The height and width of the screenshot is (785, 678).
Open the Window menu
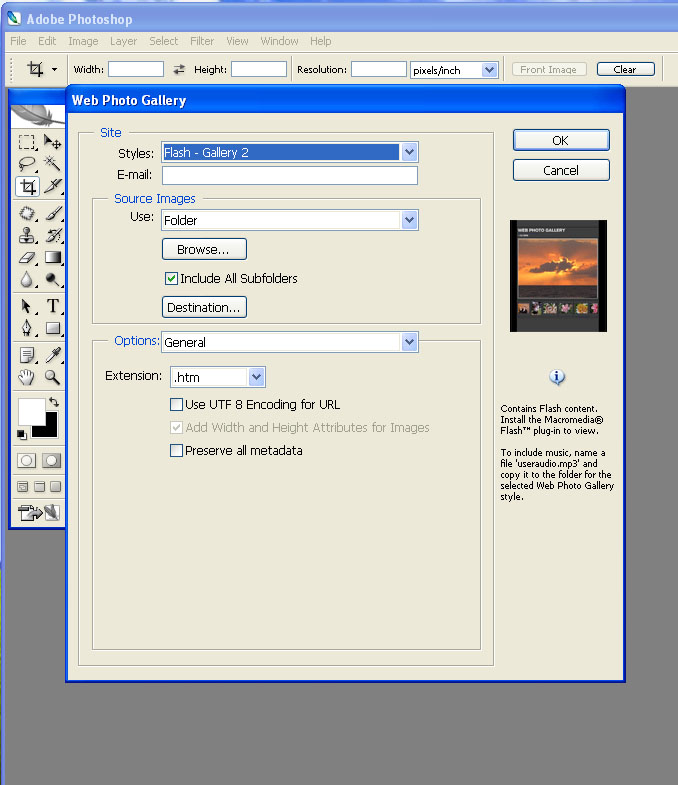pos(279,41)
